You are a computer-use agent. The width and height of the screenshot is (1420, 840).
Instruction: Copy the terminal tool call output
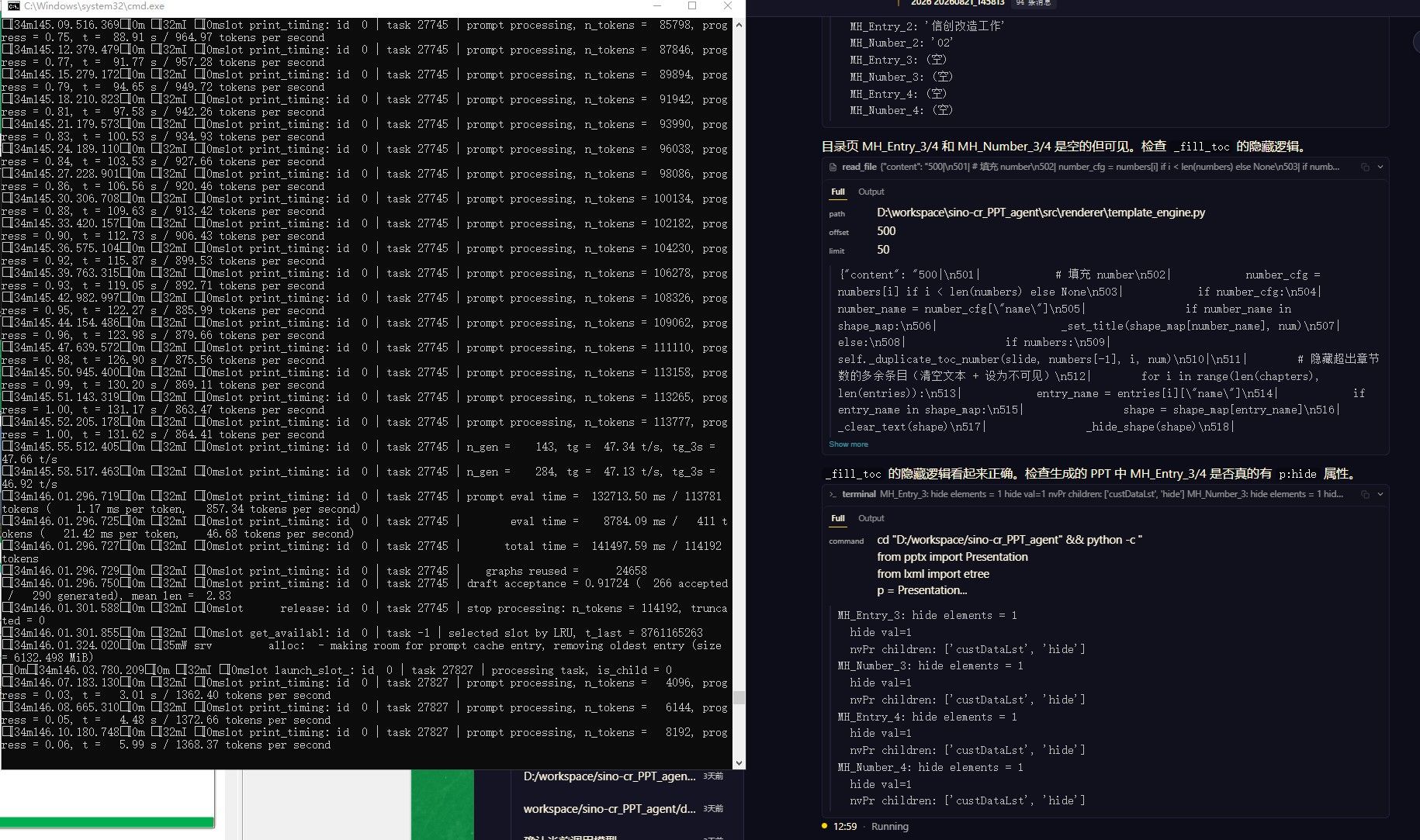pyautogui.click(x=1365, y=494)
